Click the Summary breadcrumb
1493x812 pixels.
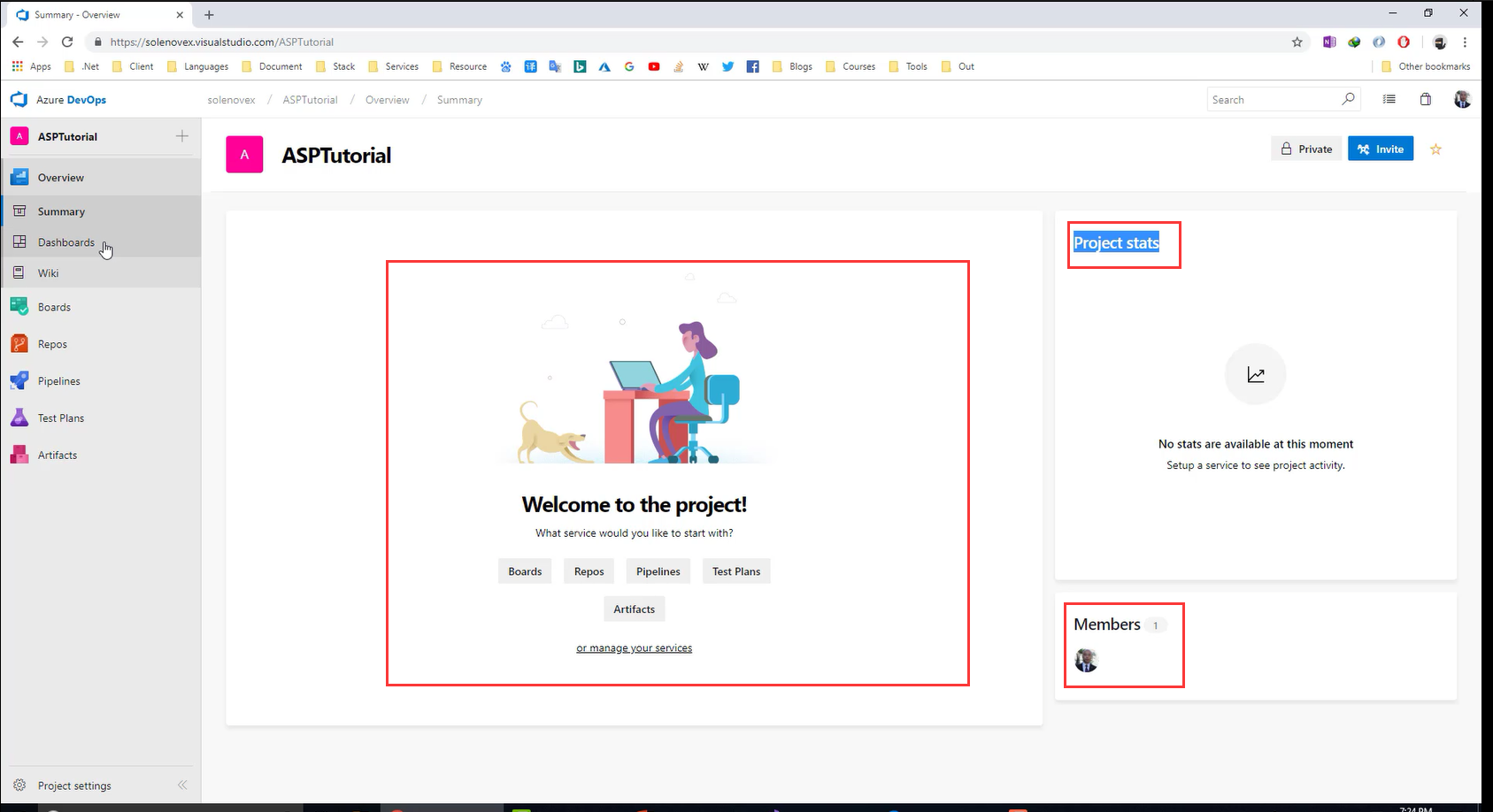coord(459,100)
